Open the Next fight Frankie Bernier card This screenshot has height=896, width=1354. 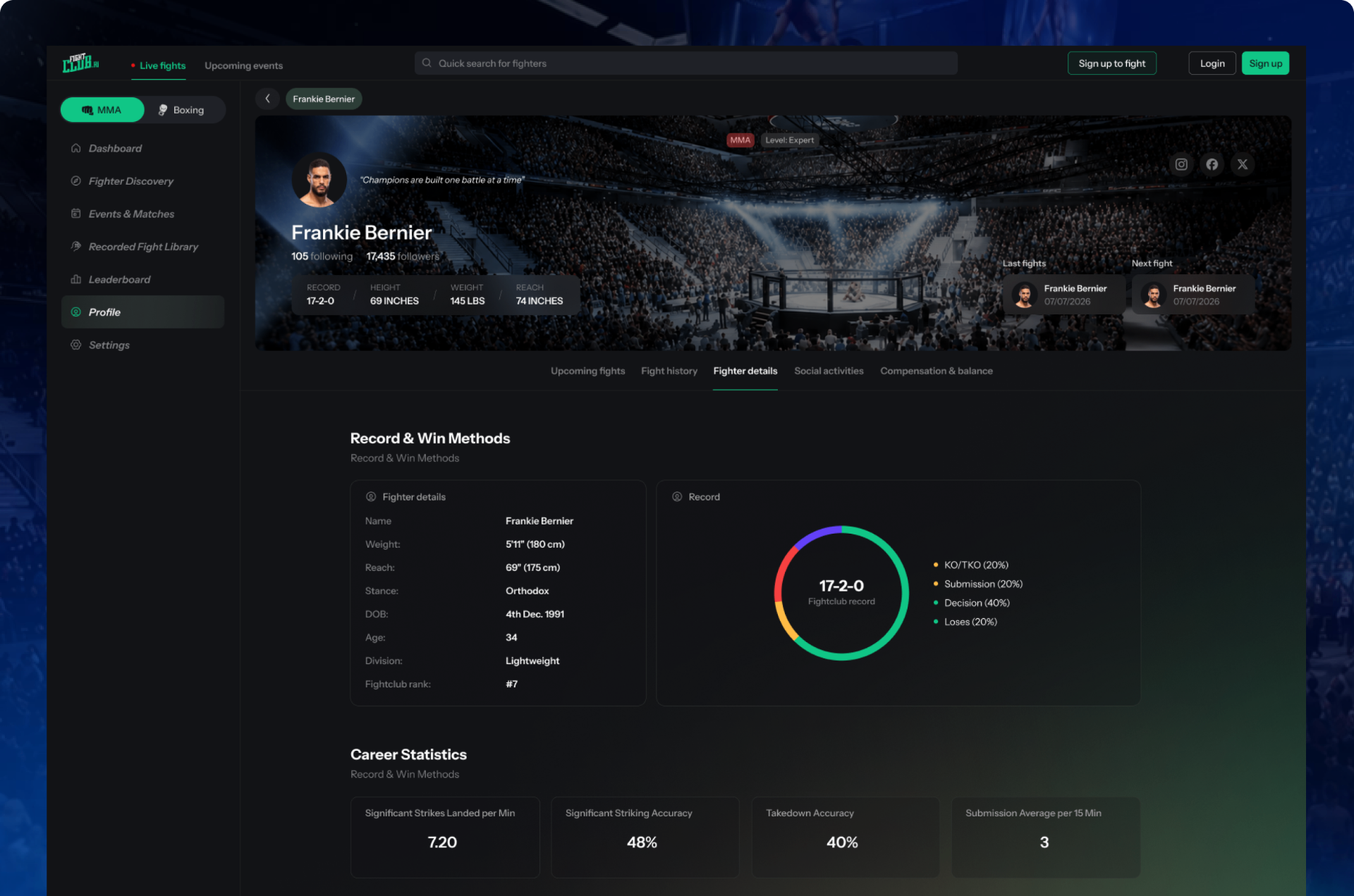1193,295
